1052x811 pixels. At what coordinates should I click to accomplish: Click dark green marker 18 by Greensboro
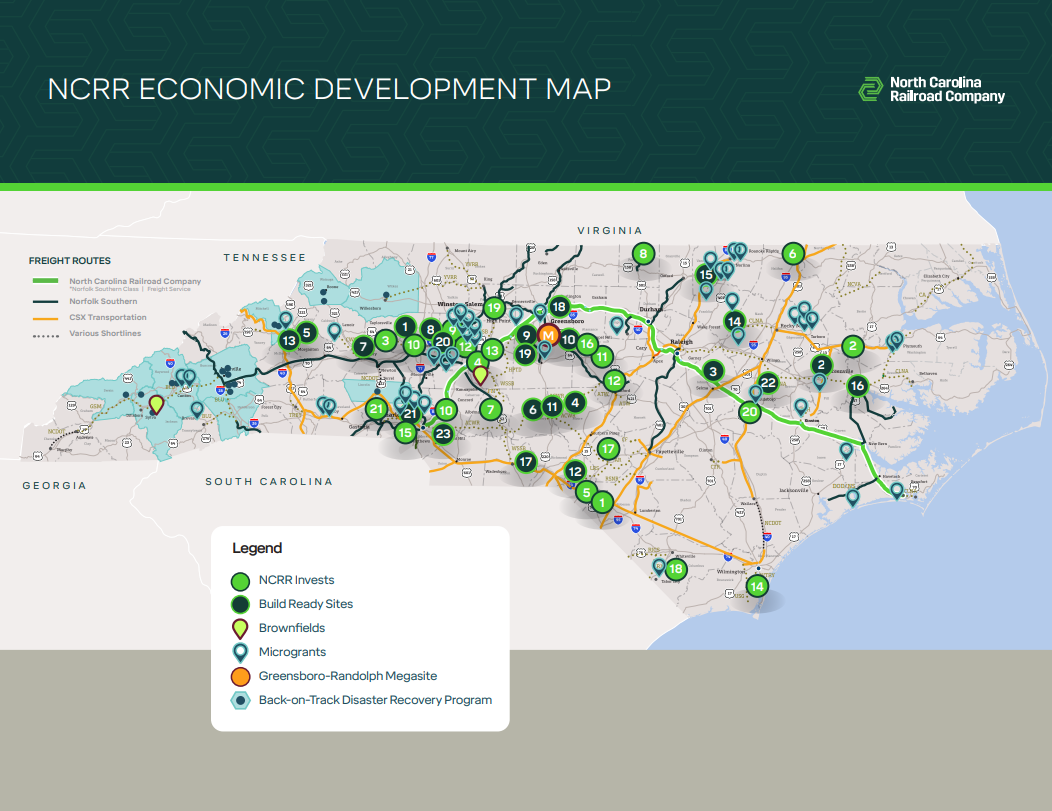pos(559,307)
